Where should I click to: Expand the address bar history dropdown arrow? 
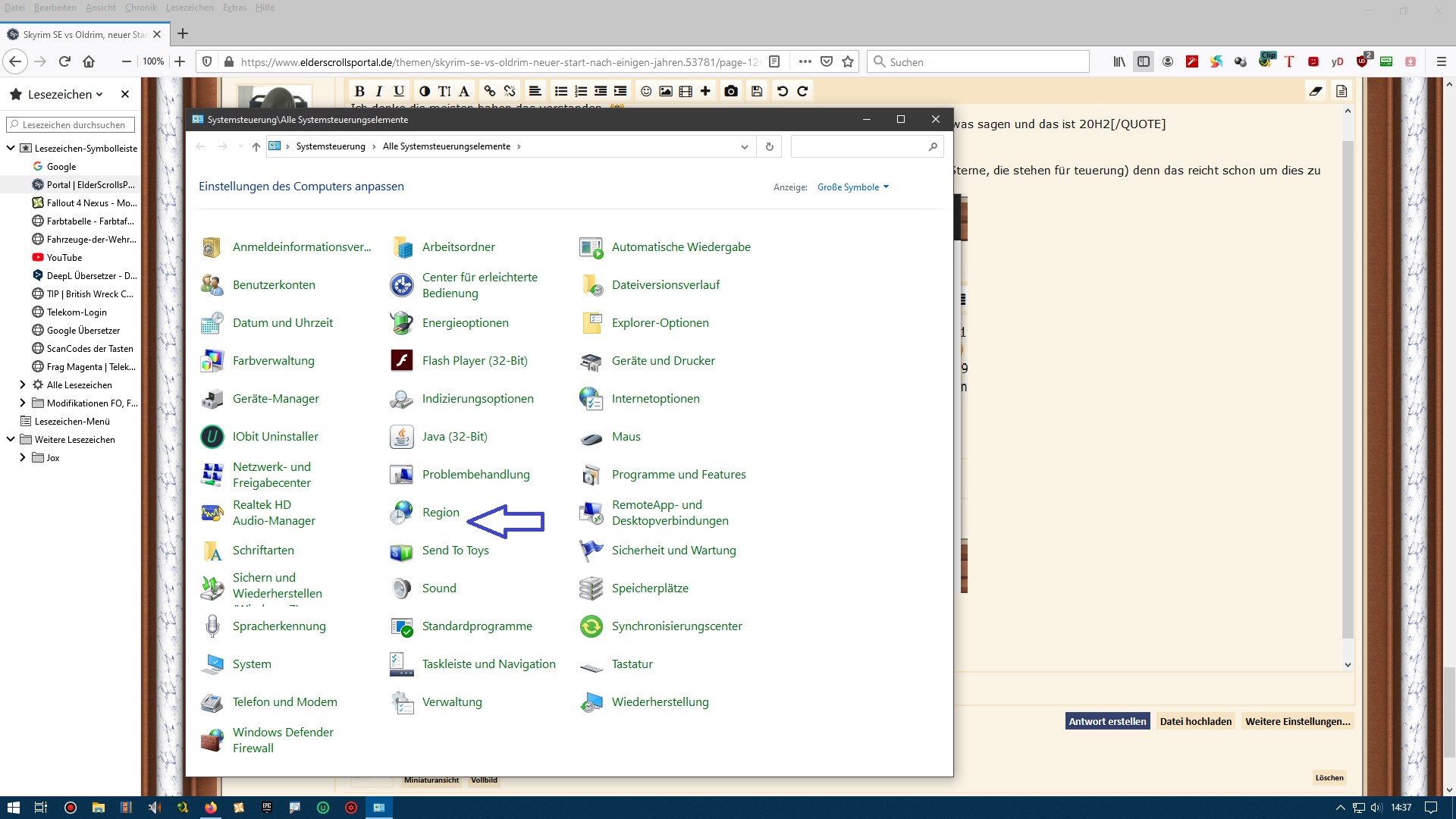[744, 147]
